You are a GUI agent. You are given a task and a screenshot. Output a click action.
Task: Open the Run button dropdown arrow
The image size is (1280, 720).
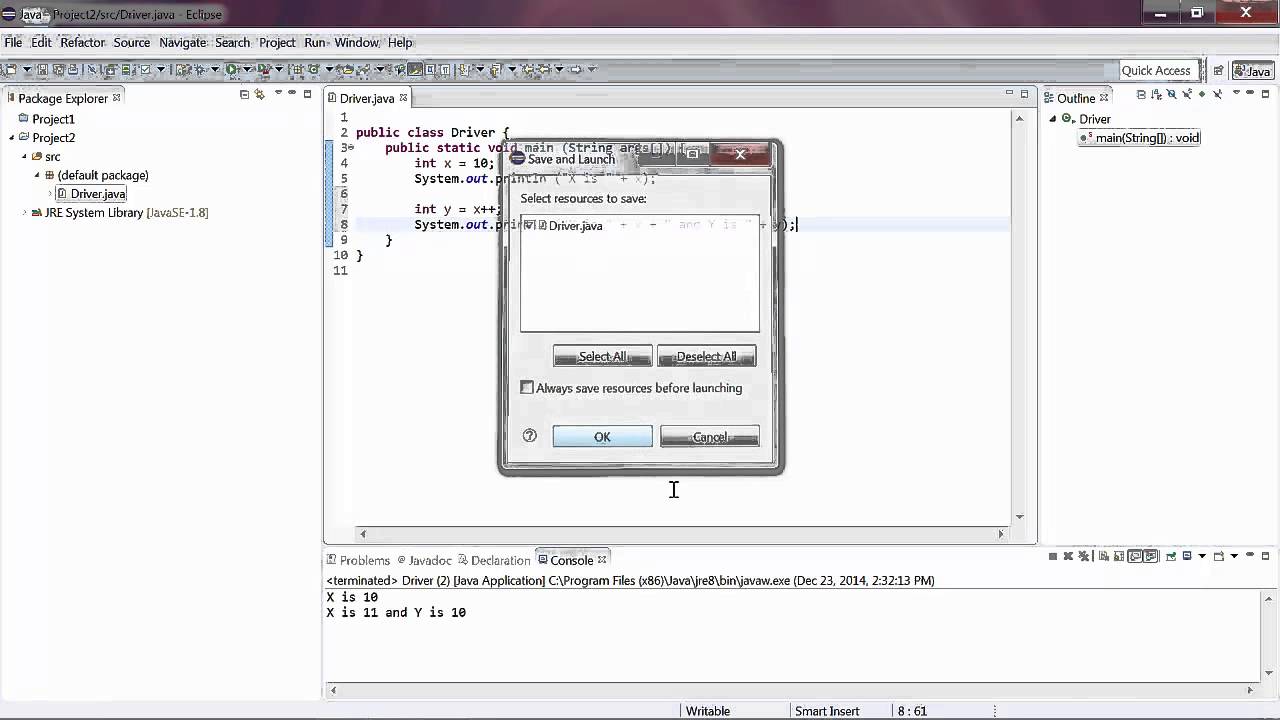click(x=247, y=70)
